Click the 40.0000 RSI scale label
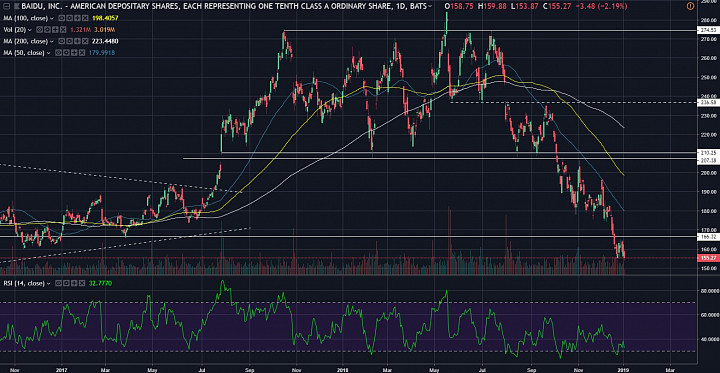 coord(709,339)
